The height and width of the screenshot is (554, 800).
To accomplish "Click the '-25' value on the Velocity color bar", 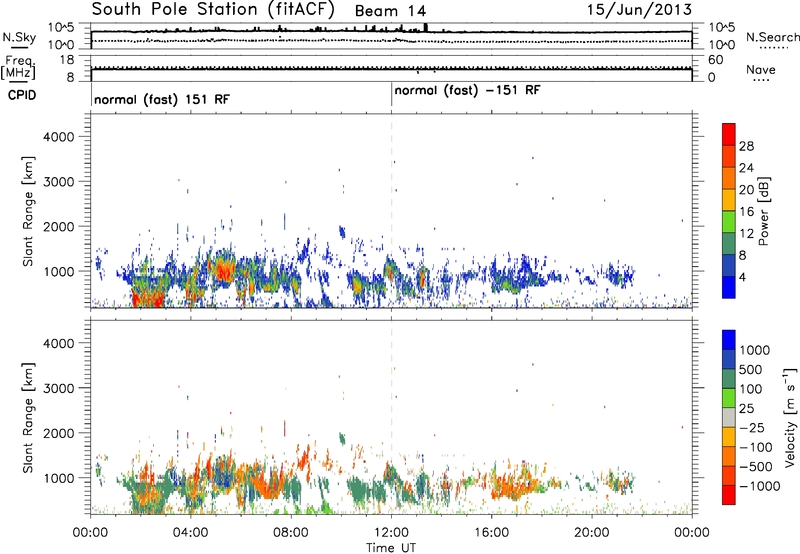I will point(752,428).
